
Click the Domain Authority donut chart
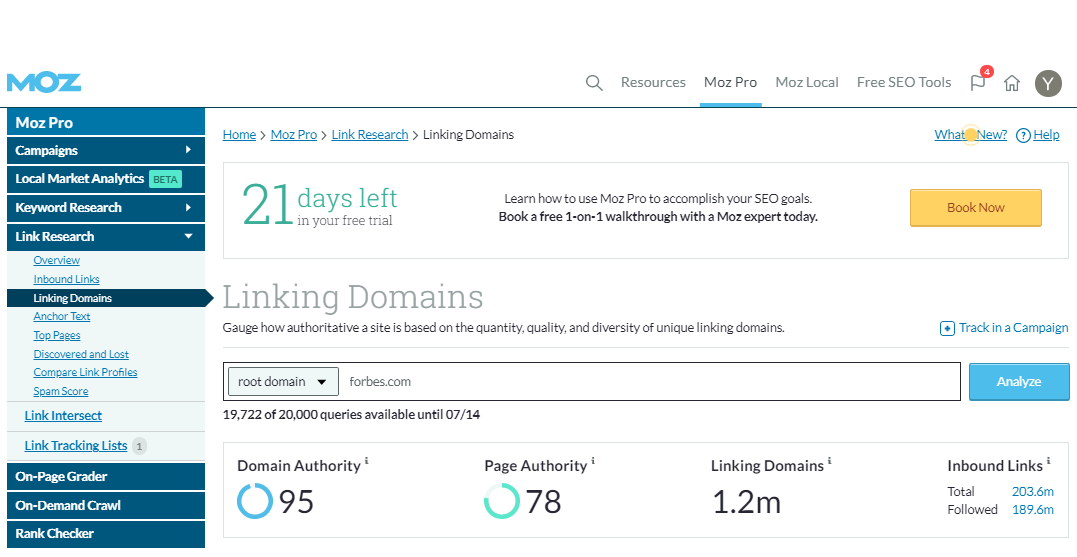[255, 501]
